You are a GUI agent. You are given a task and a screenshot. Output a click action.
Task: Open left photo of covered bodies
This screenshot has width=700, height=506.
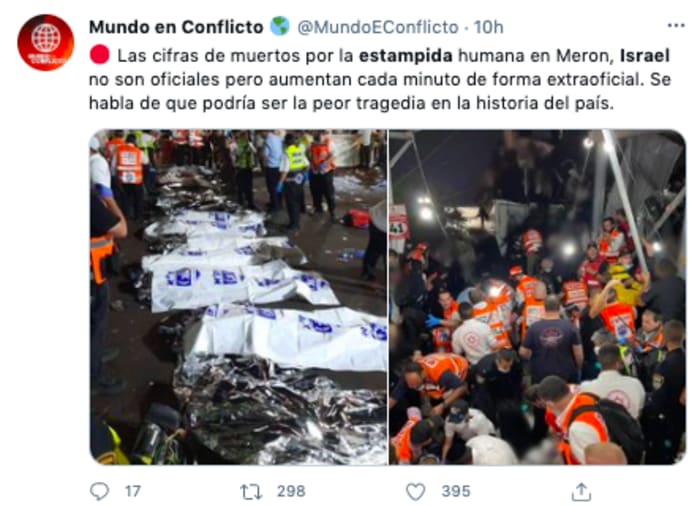(x=238, y=297)
